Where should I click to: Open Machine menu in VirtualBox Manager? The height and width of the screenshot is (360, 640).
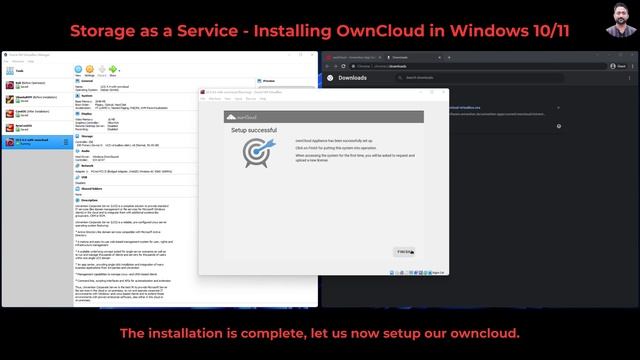[x=18, y=61]
